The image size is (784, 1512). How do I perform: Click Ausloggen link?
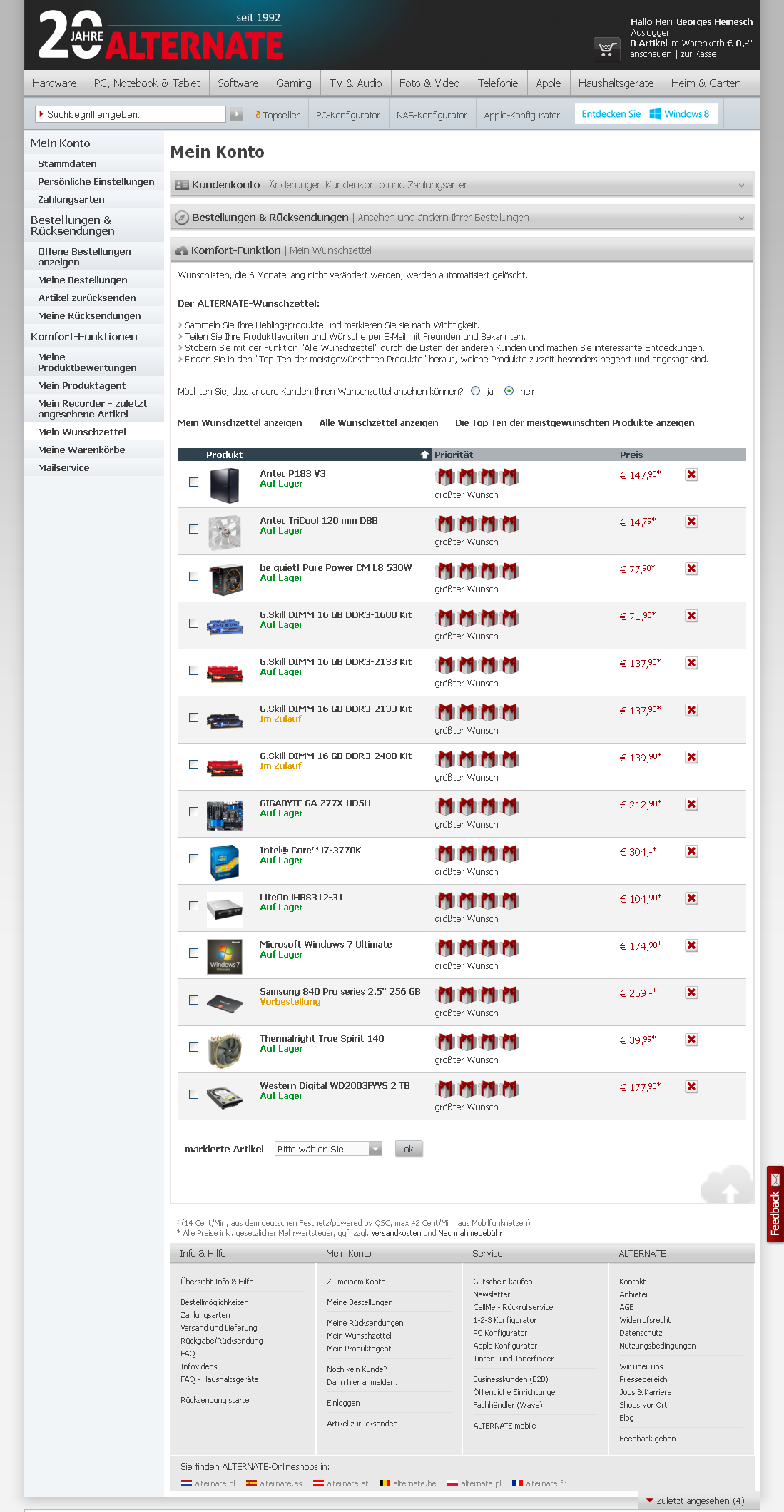coord(651,33)
